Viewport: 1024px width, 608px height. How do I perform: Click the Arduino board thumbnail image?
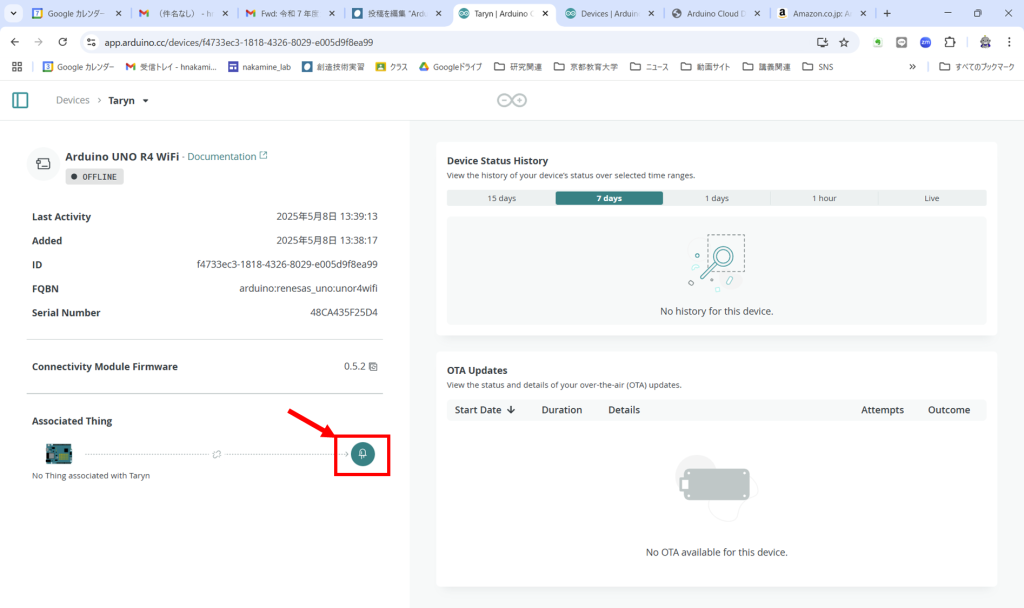59,454
